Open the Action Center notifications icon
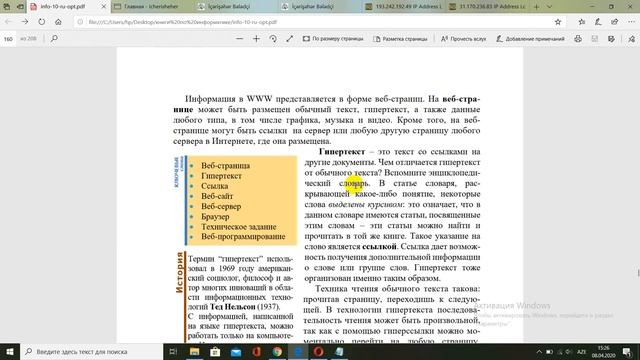640x360 pixels. [627, 351]
